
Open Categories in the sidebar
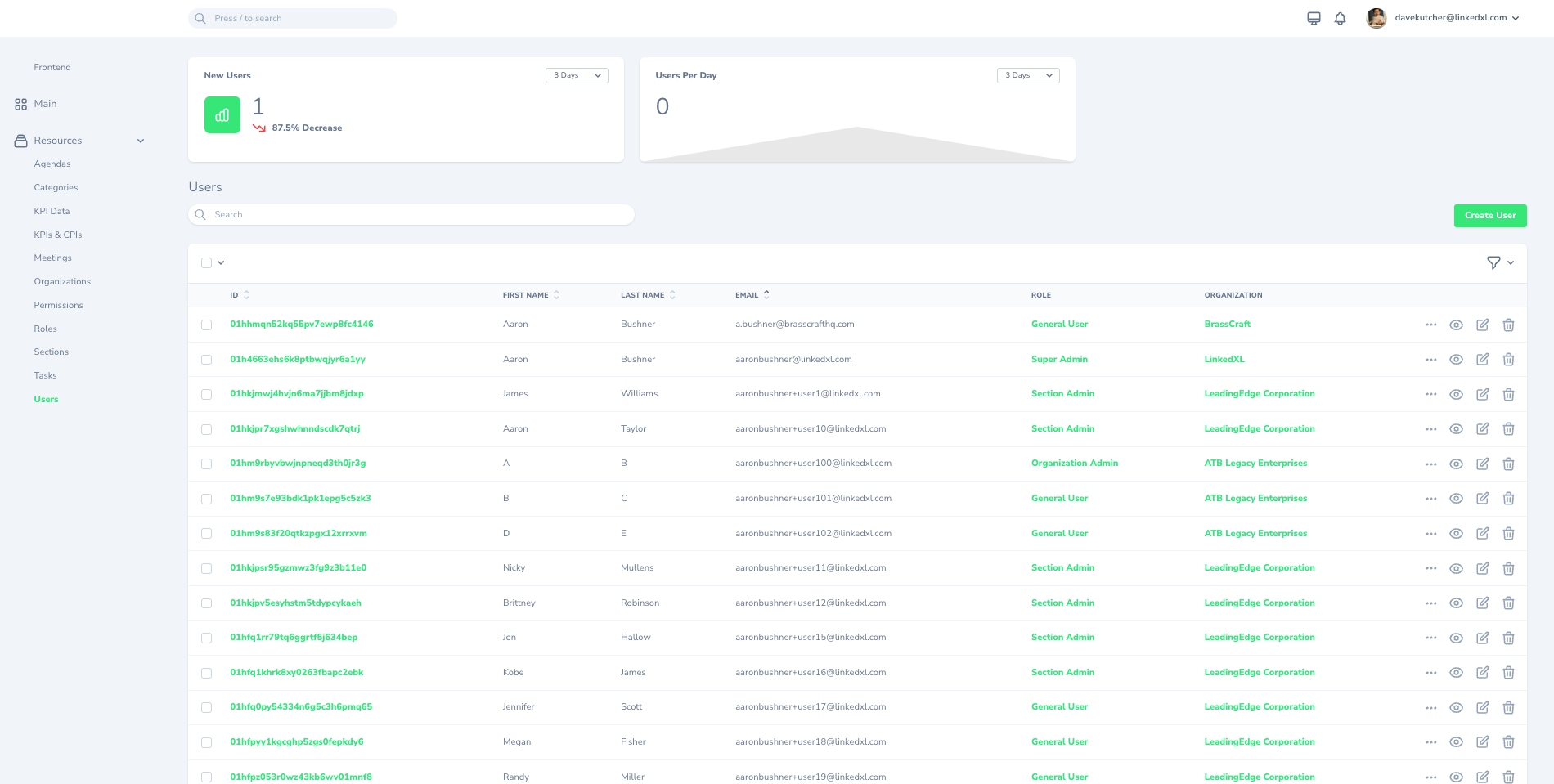pos(56,188)
